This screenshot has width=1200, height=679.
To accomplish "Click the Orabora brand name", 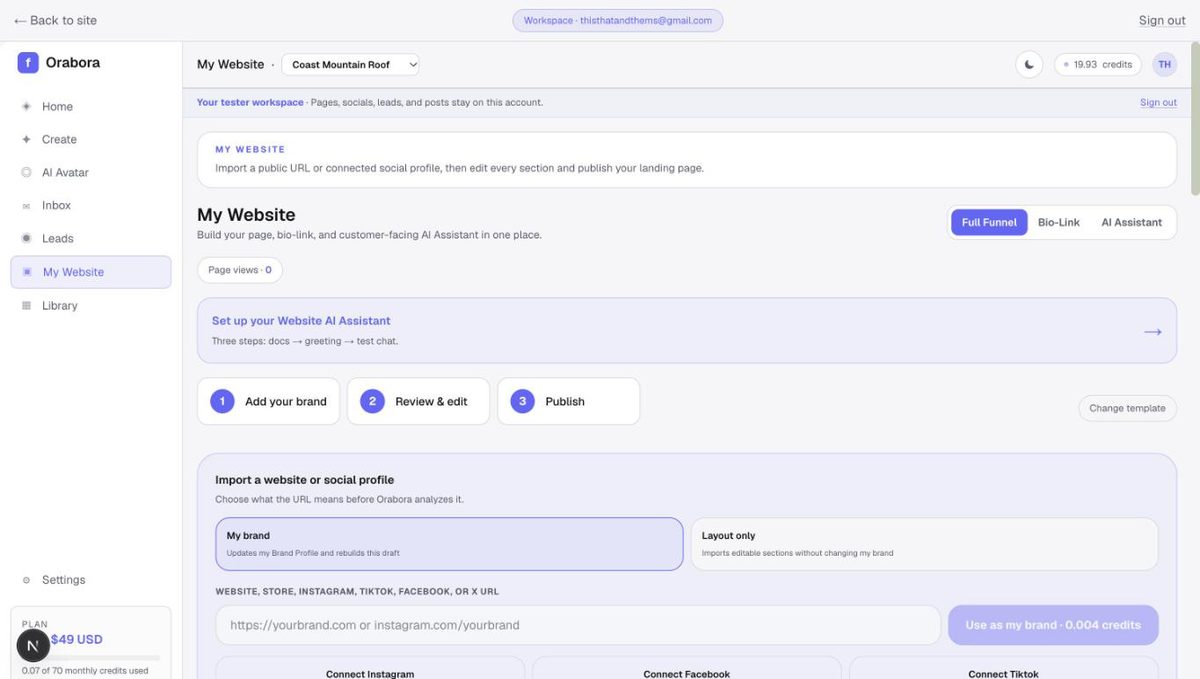I will (x=73, y=62).
